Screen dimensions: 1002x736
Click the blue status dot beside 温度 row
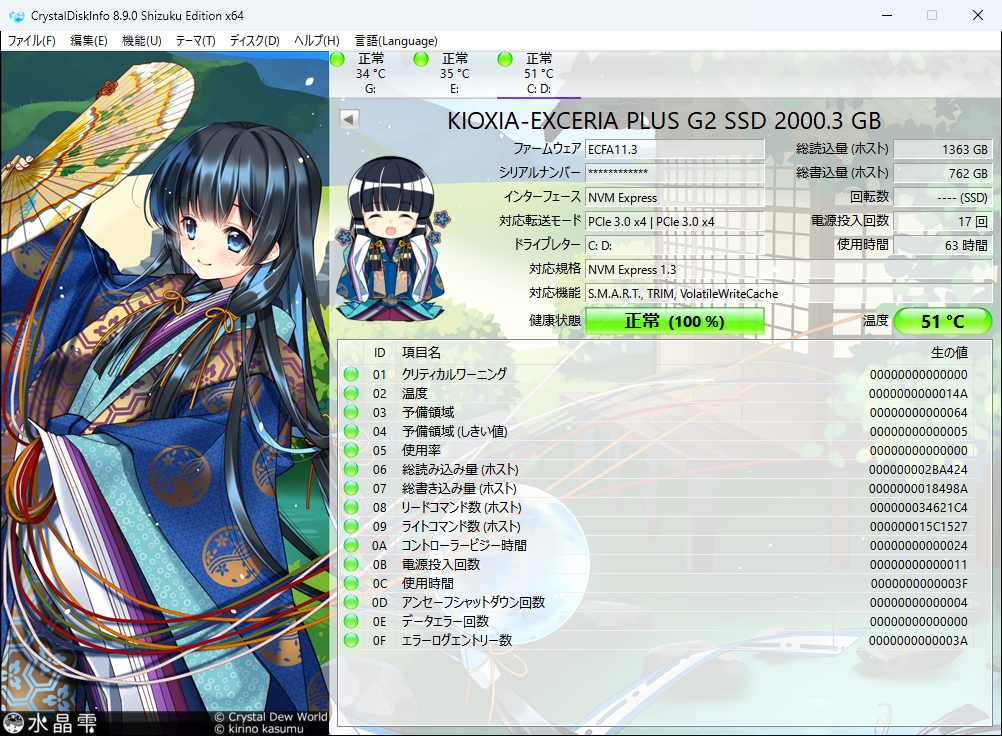click(350, 393)
